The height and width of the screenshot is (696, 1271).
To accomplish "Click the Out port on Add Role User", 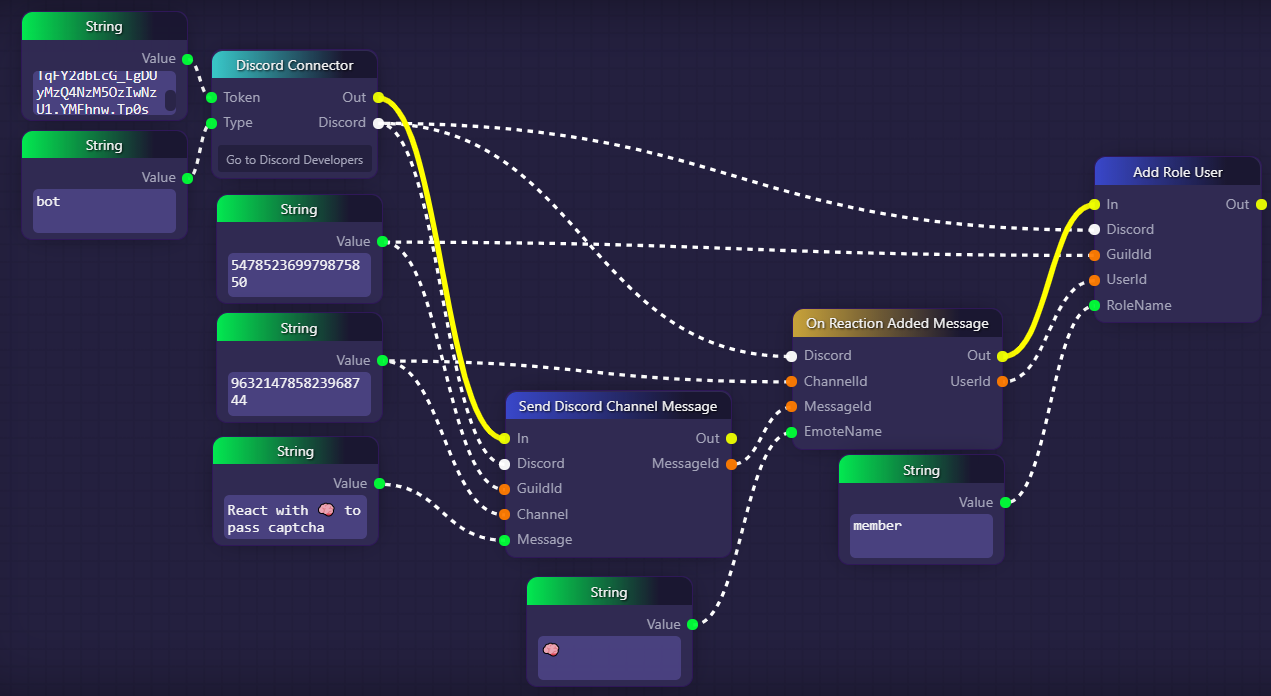I will click(x=1261, y=204).
